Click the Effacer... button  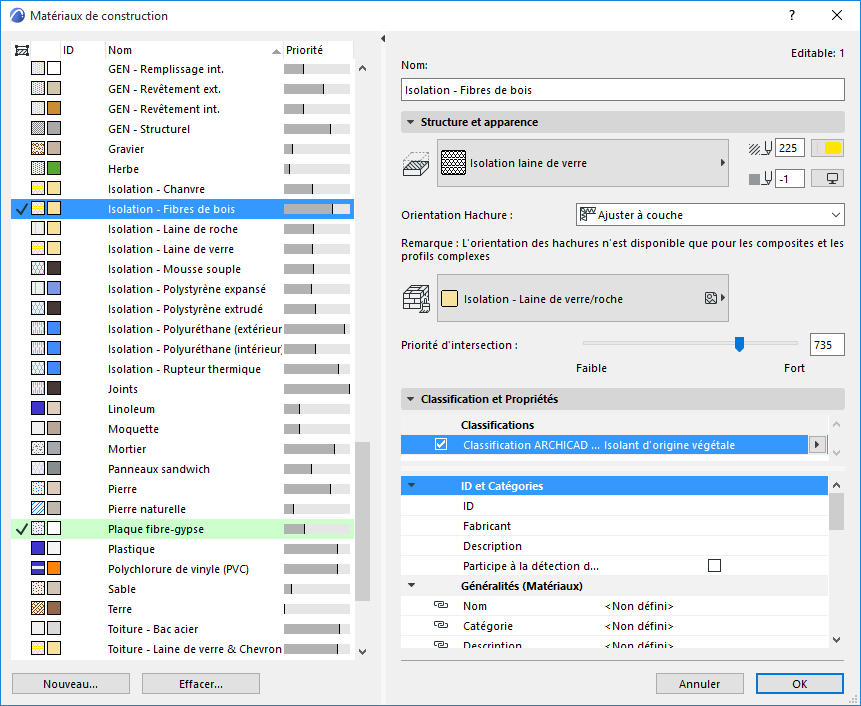point(200,683)
